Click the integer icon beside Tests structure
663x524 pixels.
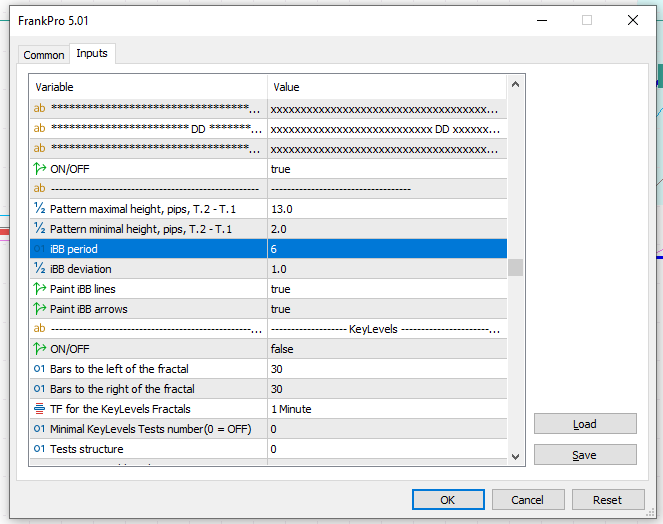tap(40, 449)
